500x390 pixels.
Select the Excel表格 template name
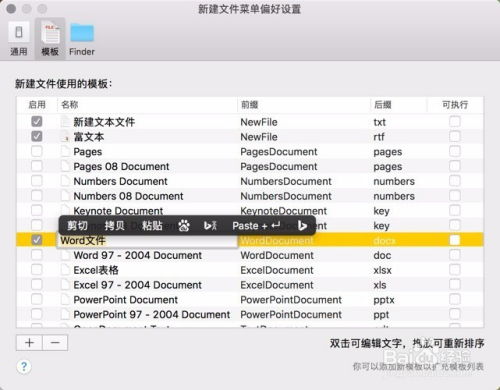coord(96,270)
